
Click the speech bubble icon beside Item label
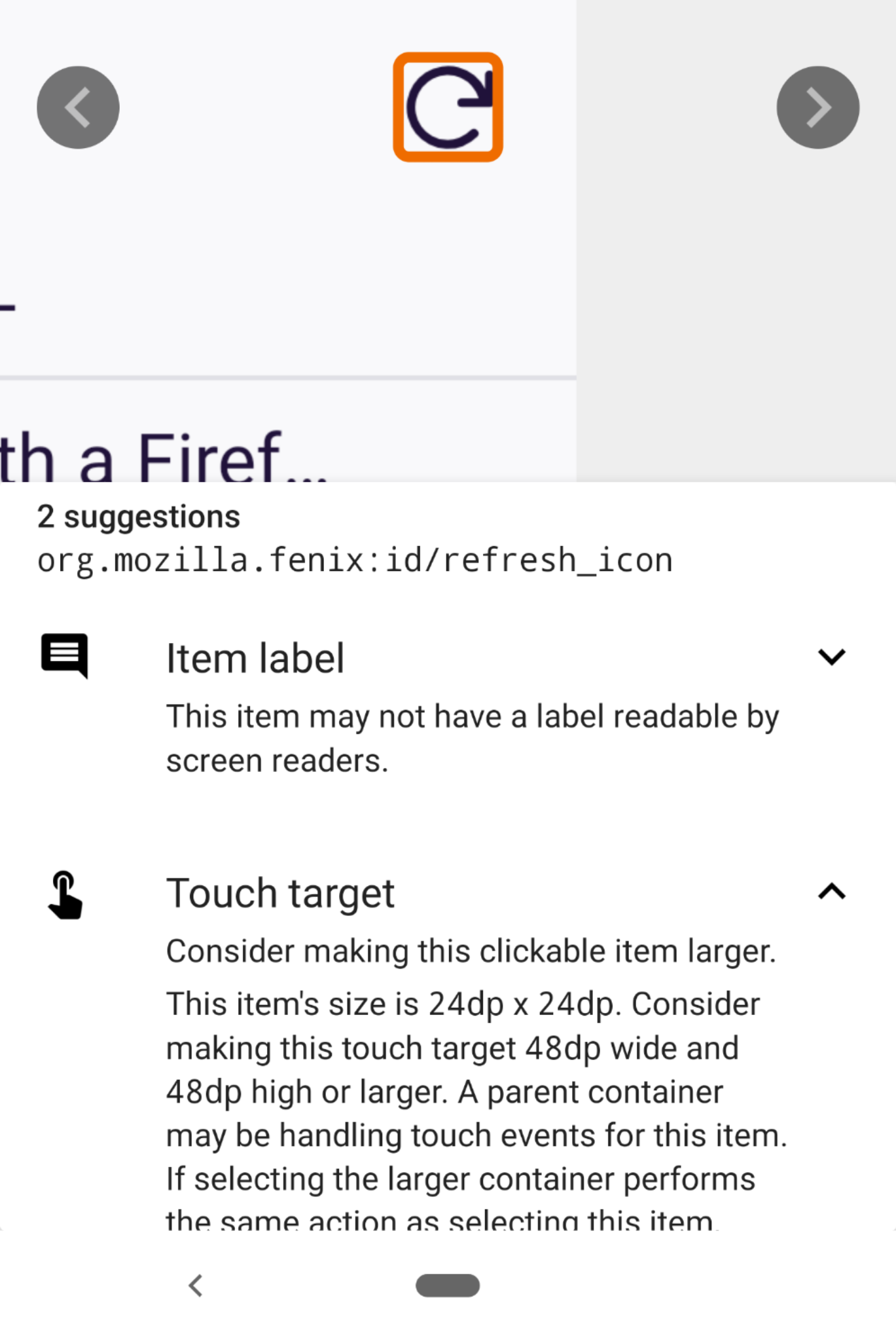tap(64, 656)
